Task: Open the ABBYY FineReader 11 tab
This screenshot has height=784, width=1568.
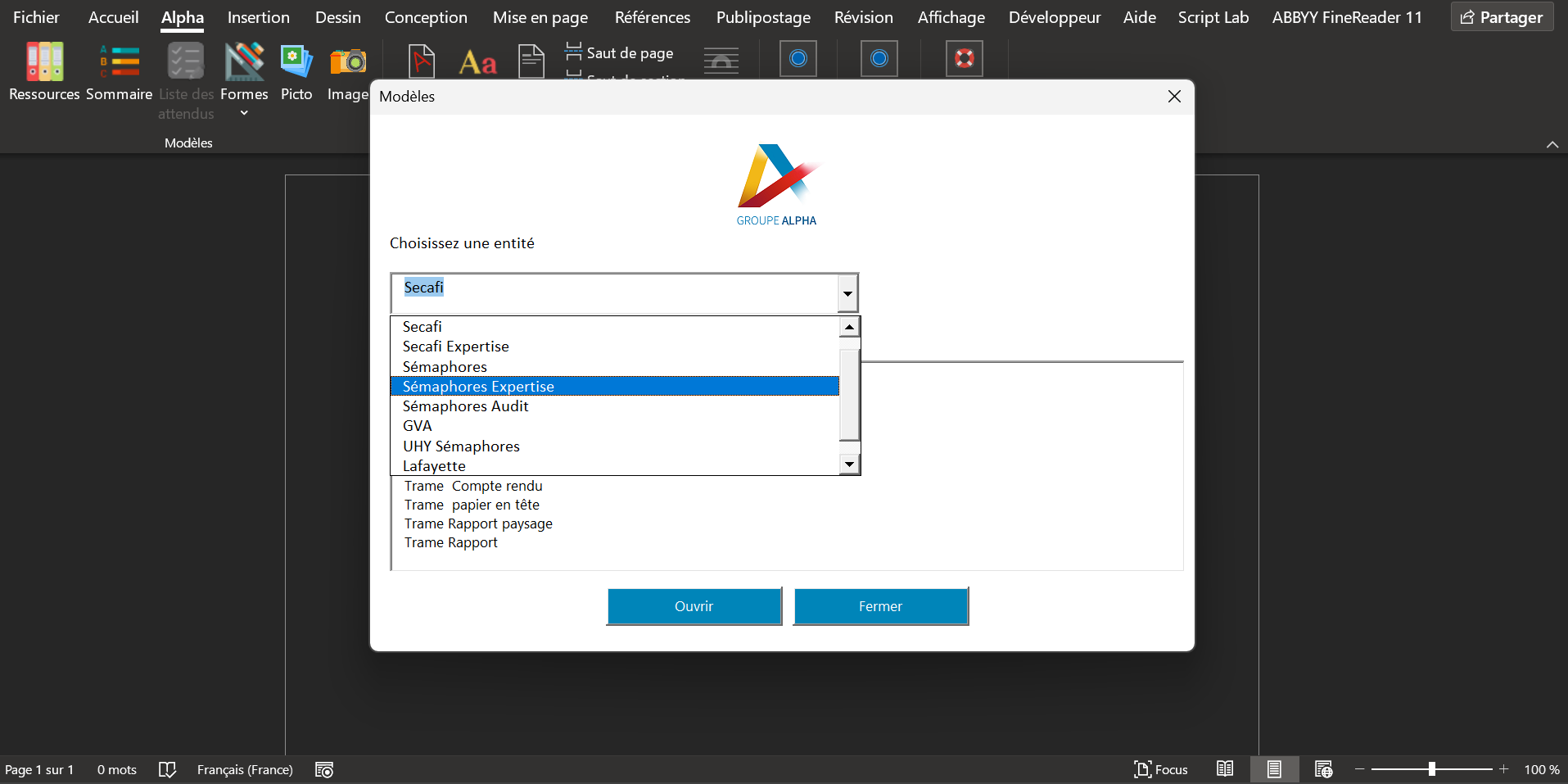Action: click(1347, 17)
